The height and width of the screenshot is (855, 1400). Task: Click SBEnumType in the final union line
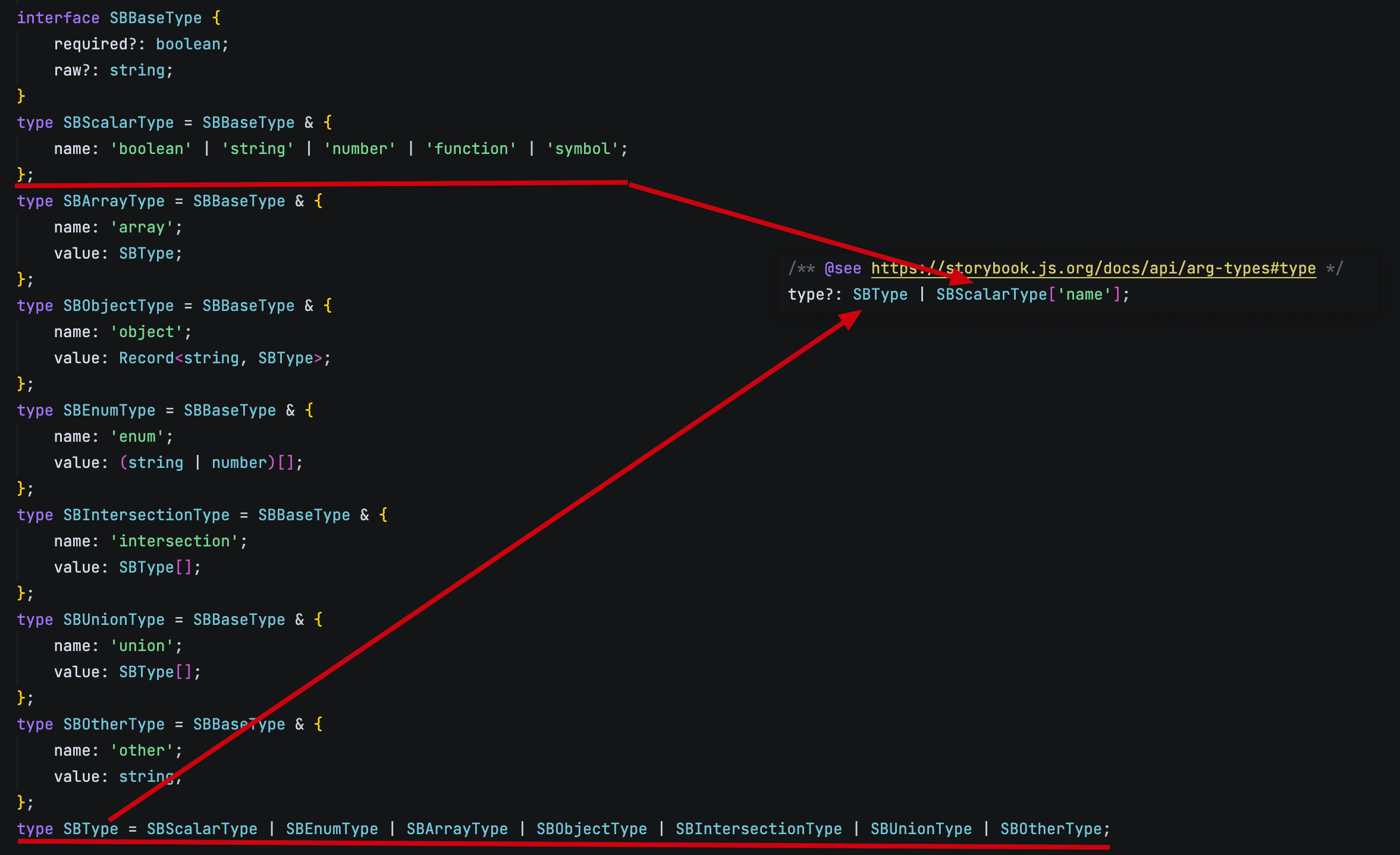(331, 829)
